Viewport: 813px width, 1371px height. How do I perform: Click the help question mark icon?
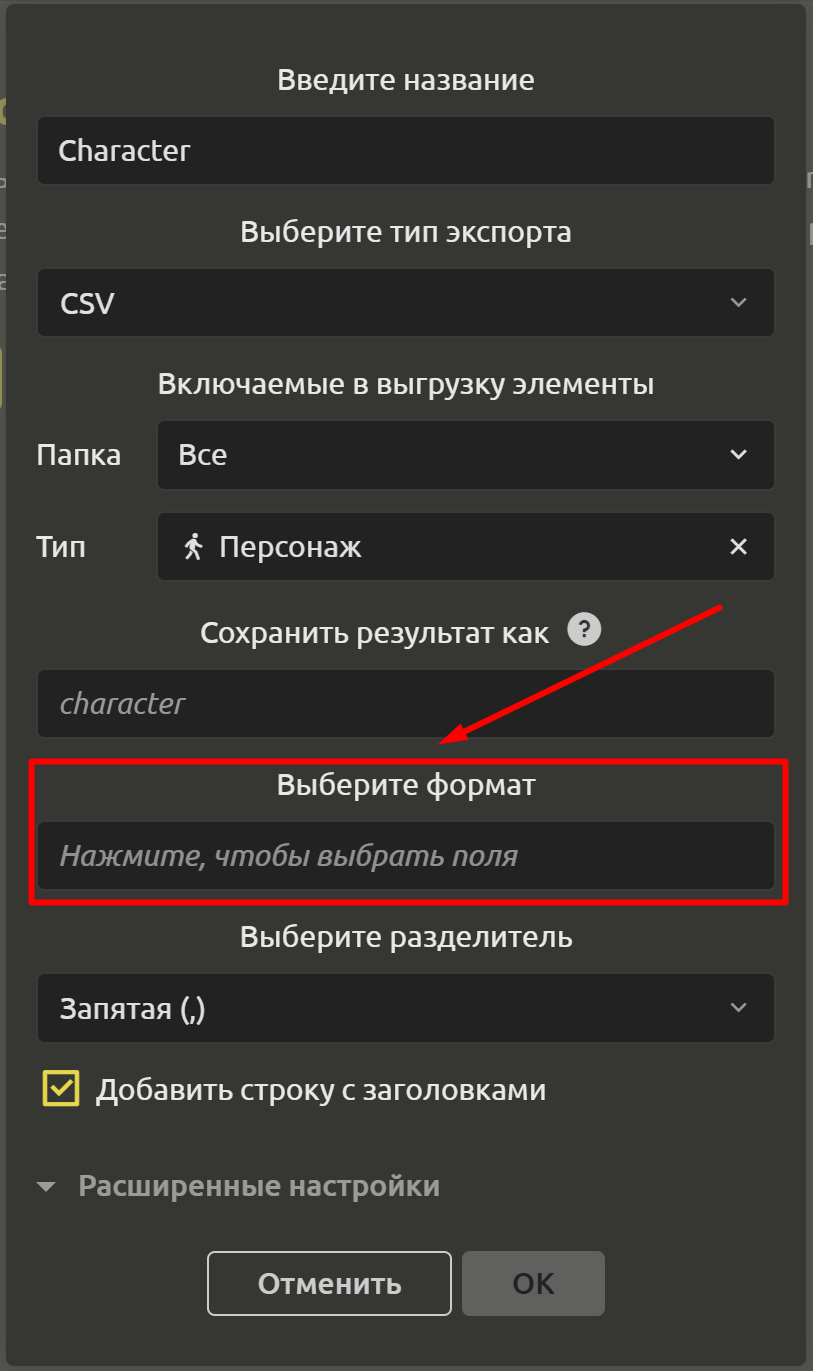coord(584,630)
